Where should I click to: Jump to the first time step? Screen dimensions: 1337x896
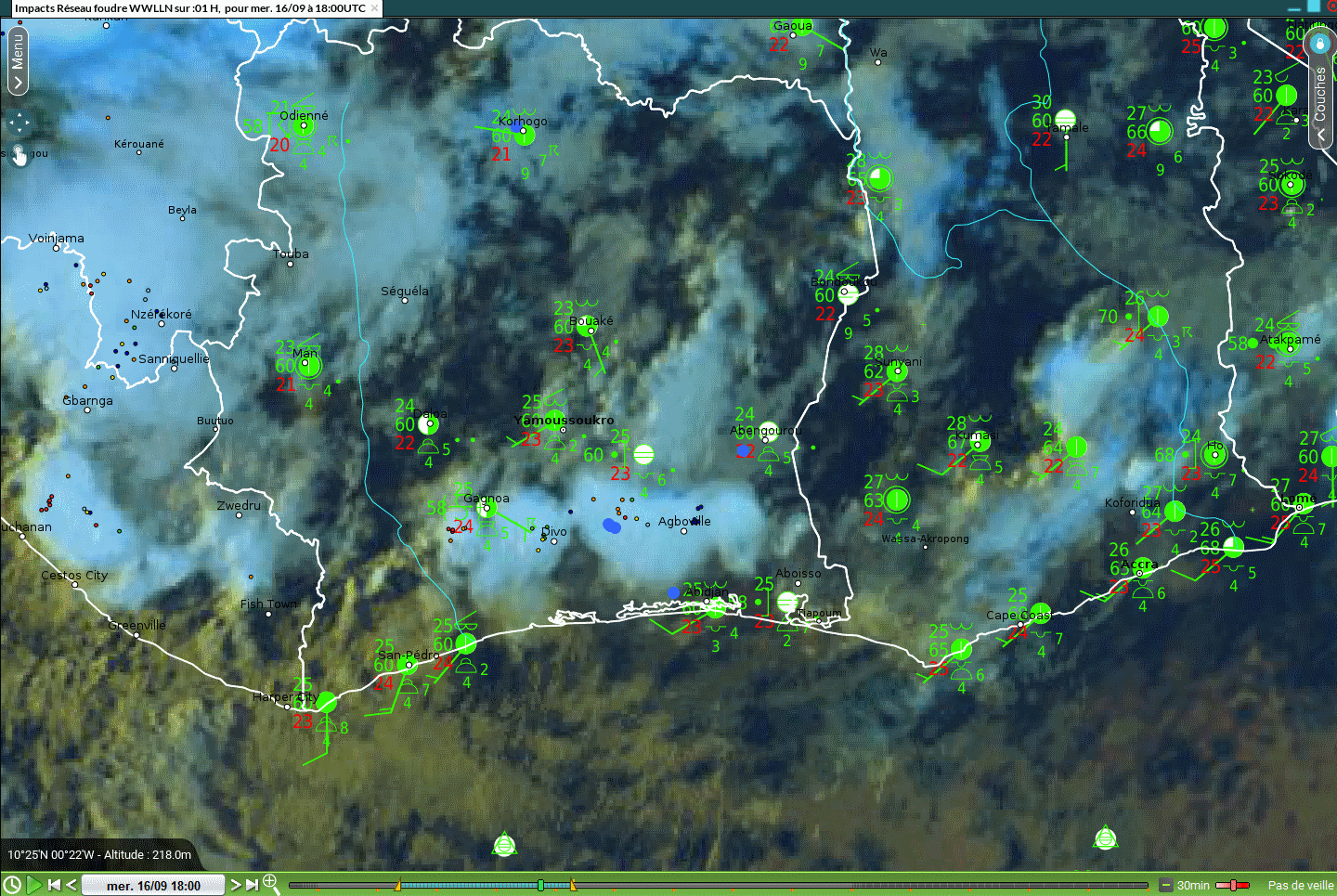(x=54, y=885)
